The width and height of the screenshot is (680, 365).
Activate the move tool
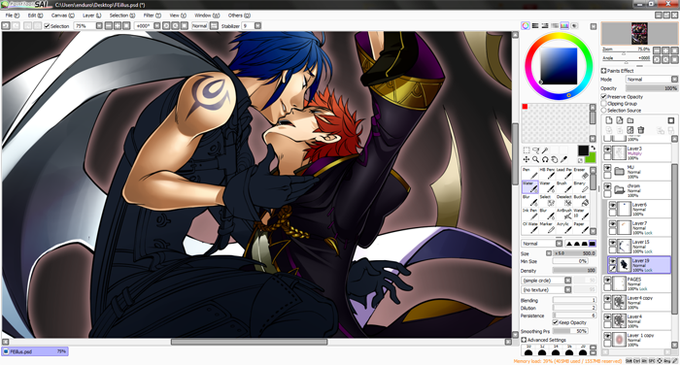[x=526, y=160]
